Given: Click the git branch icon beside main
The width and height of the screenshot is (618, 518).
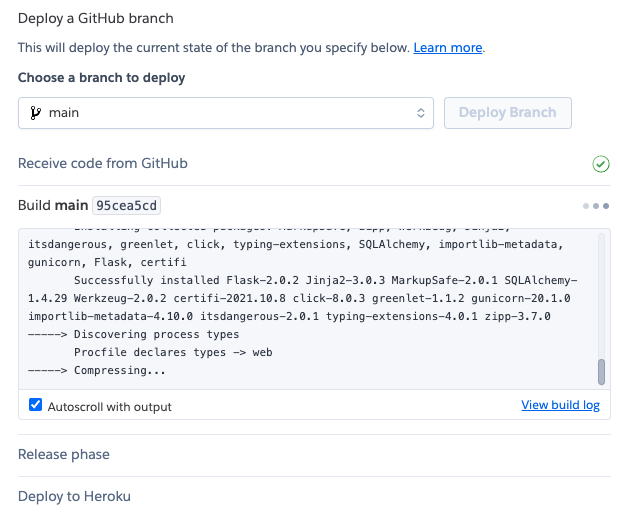Looking at the screenshot, I should [36, 113].
